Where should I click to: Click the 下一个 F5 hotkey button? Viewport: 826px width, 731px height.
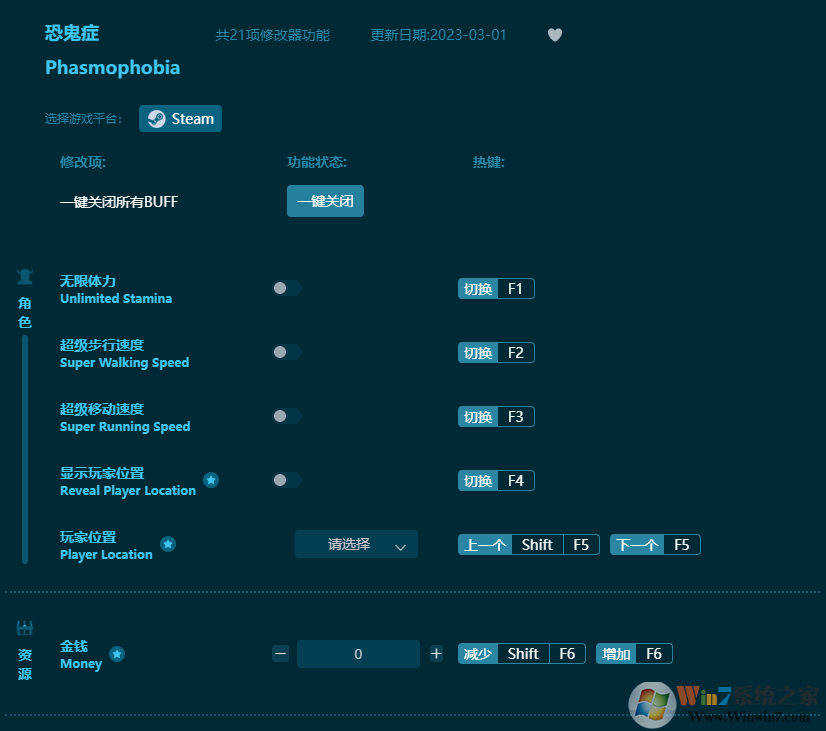(655, 545)
